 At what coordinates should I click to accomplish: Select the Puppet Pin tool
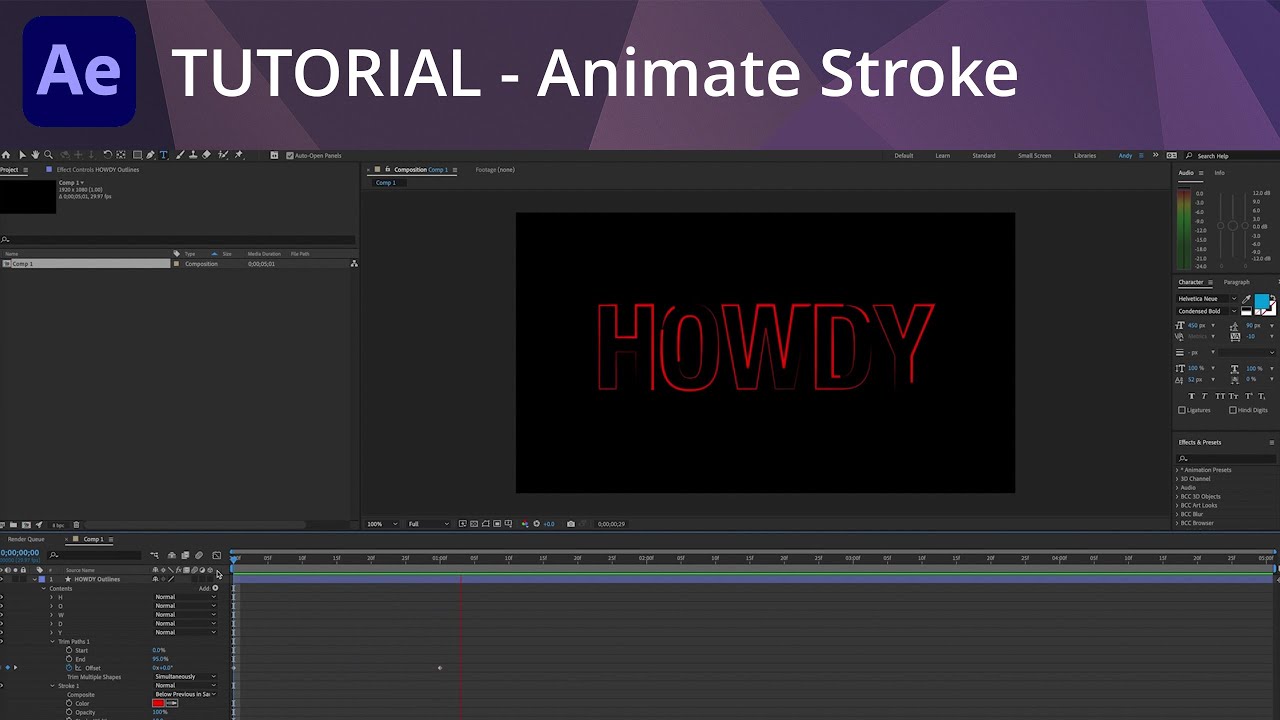[x=239, y=155]
